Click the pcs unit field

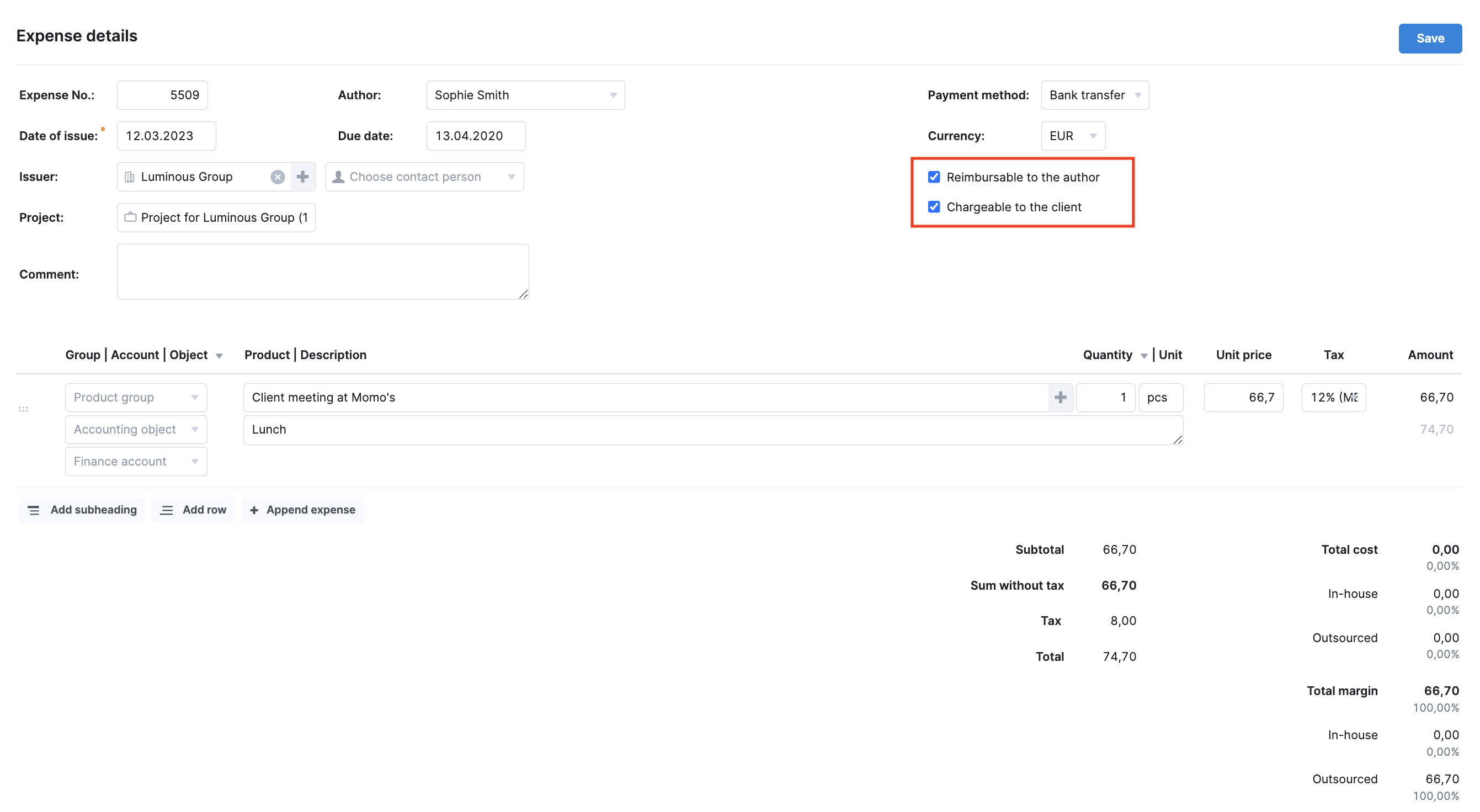[1161, 397]
